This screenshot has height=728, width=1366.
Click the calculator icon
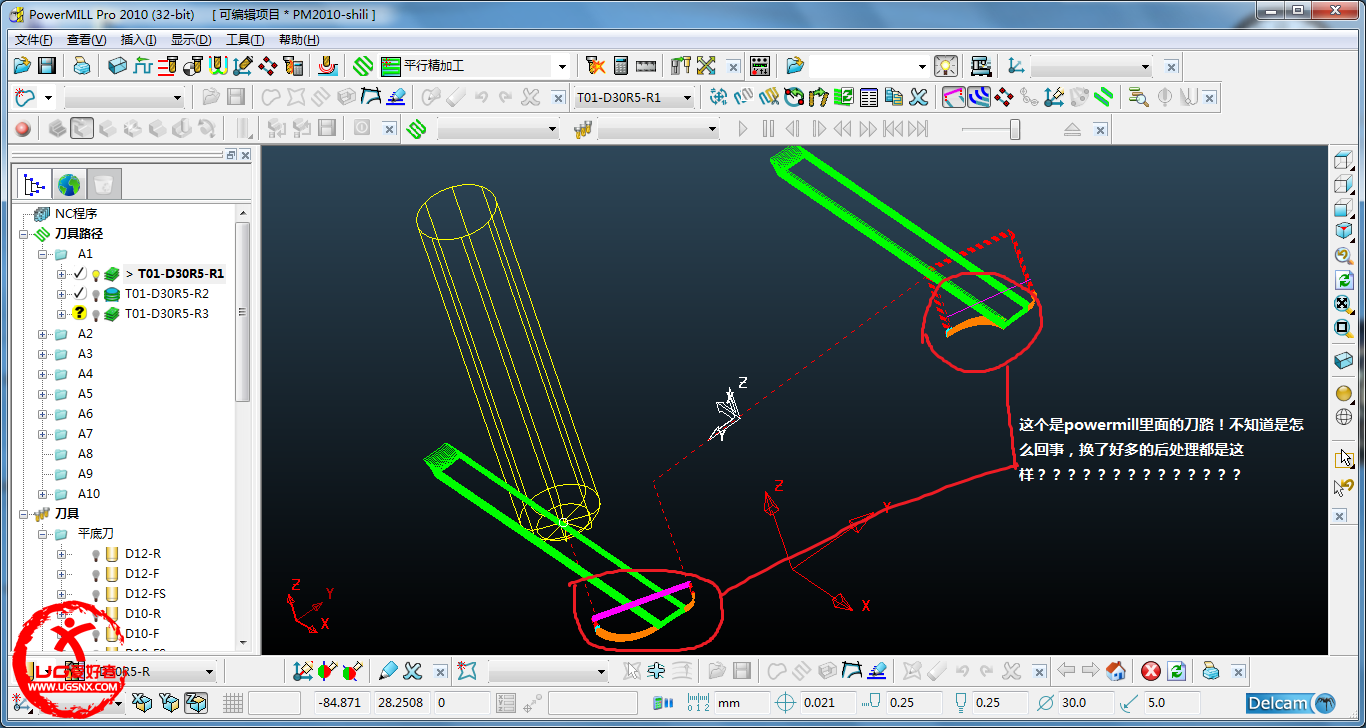(621, 66)
